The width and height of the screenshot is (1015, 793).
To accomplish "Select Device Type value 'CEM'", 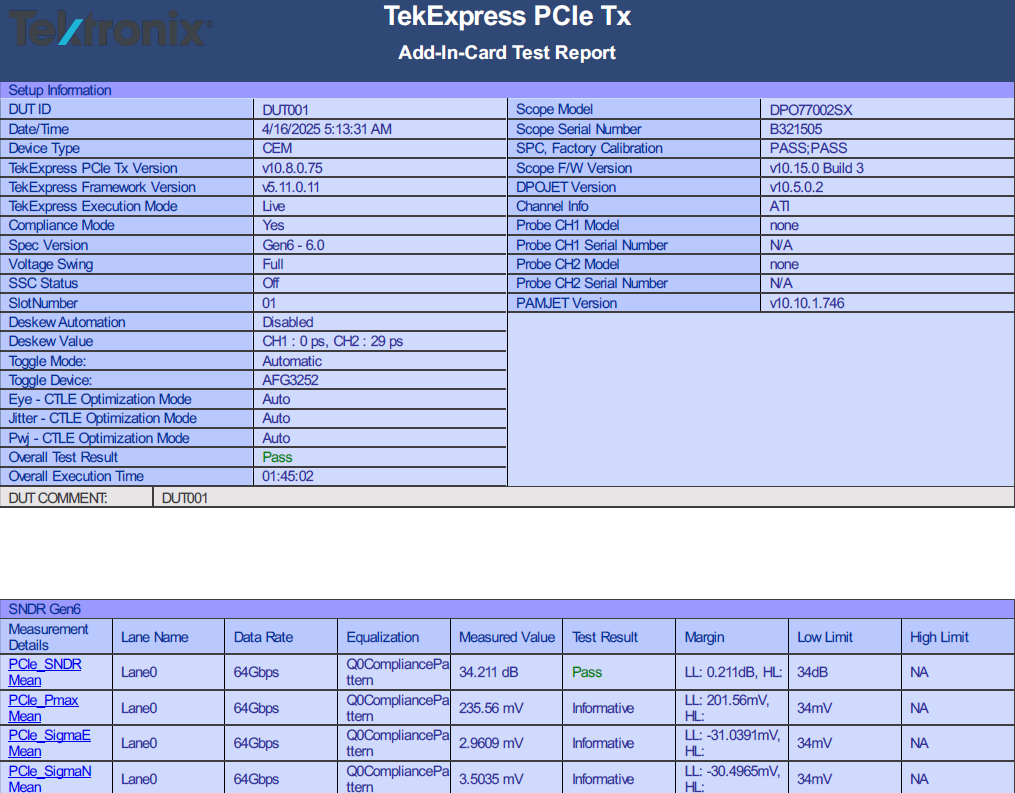I will (x=277, y=148).
